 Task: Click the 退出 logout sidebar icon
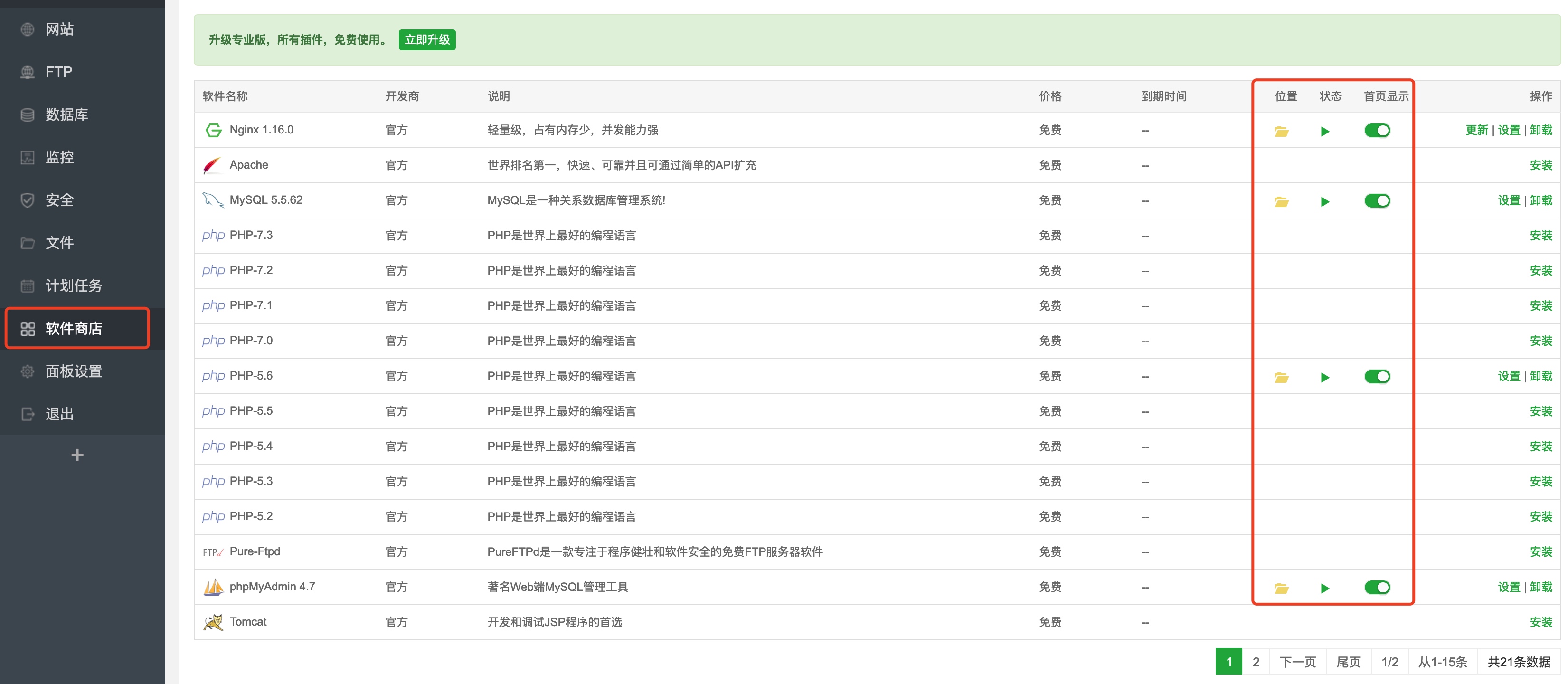pos(28,414)
